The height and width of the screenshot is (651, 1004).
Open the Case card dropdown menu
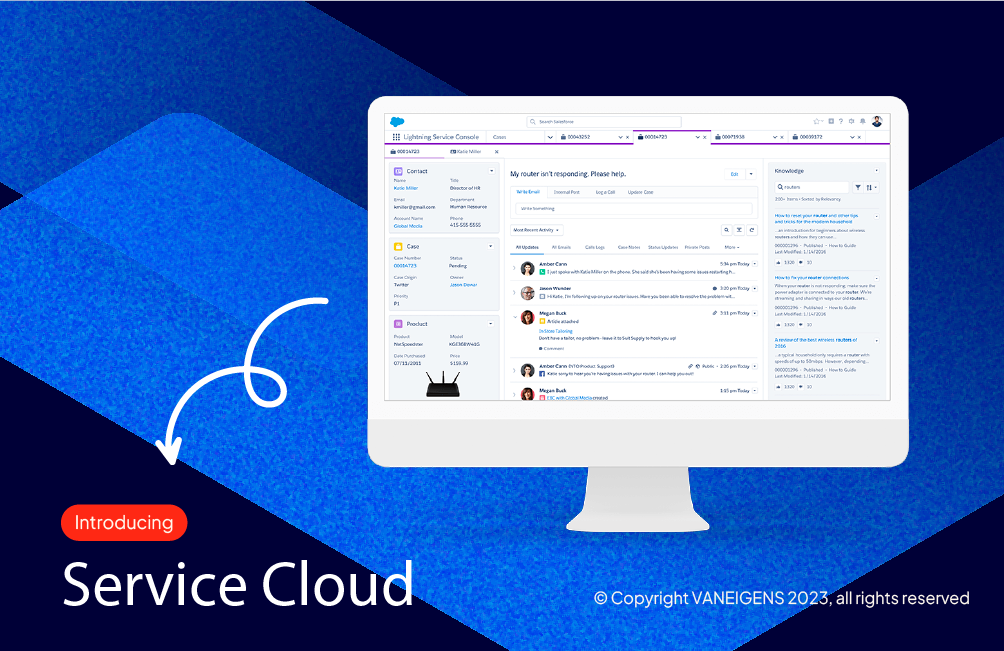point(491,246)
